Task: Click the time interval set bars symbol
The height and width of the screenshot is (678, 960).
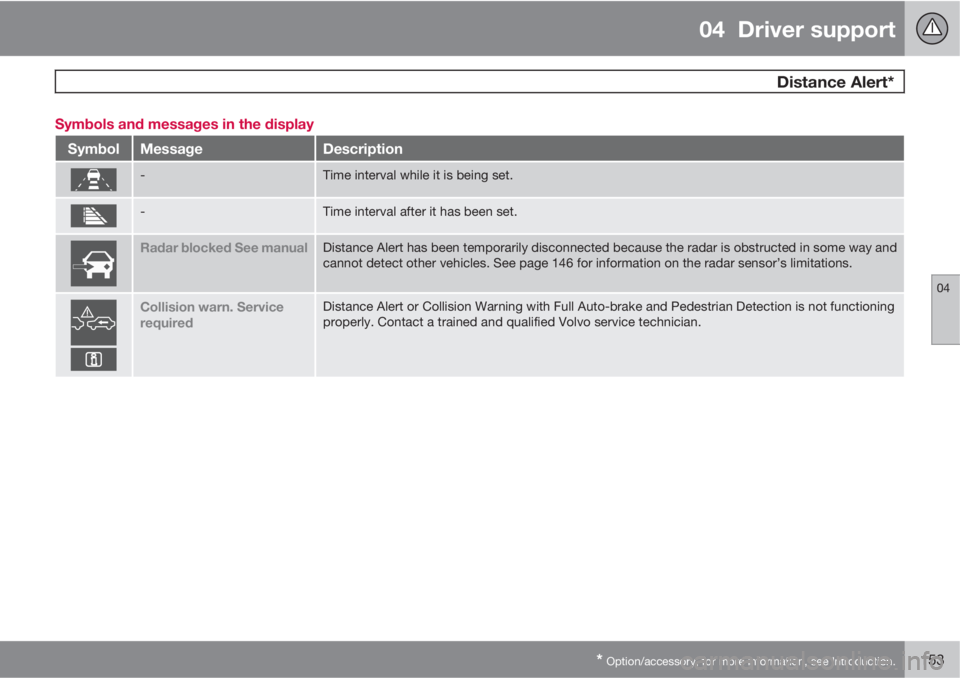Action: pos(94,216)
